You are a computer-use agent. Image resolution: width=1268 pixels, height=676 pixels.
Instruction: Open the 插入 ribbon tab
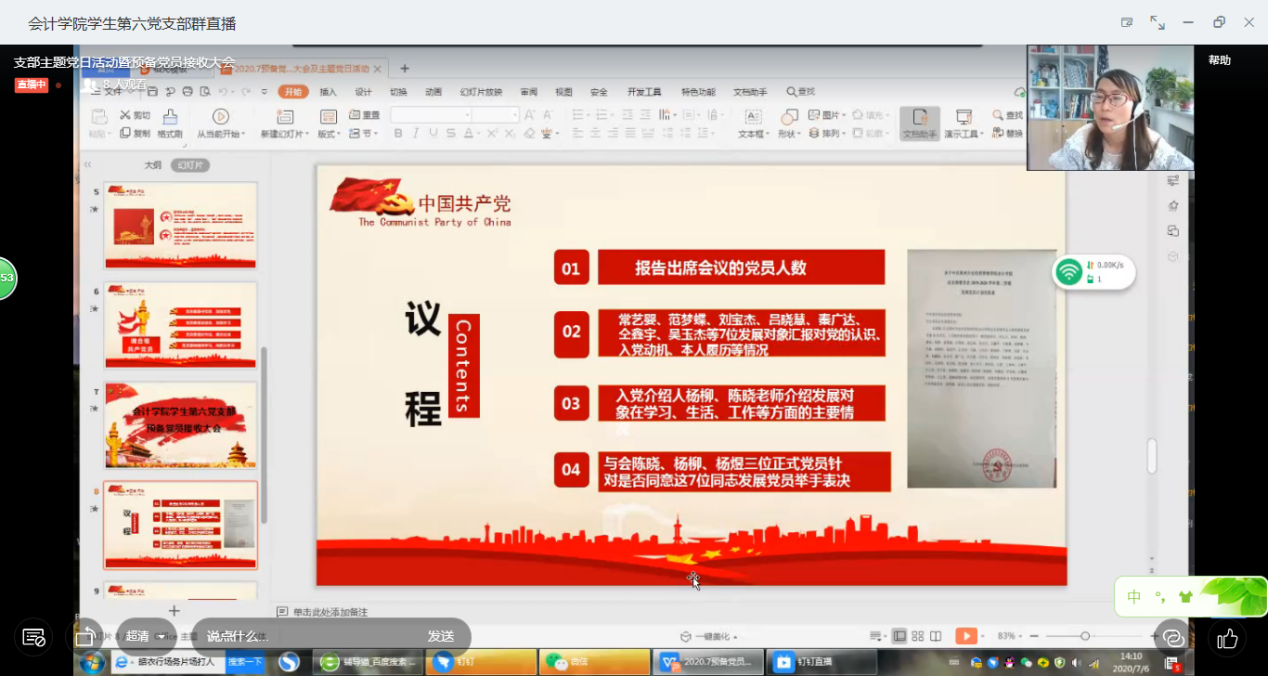pos(328,92)
